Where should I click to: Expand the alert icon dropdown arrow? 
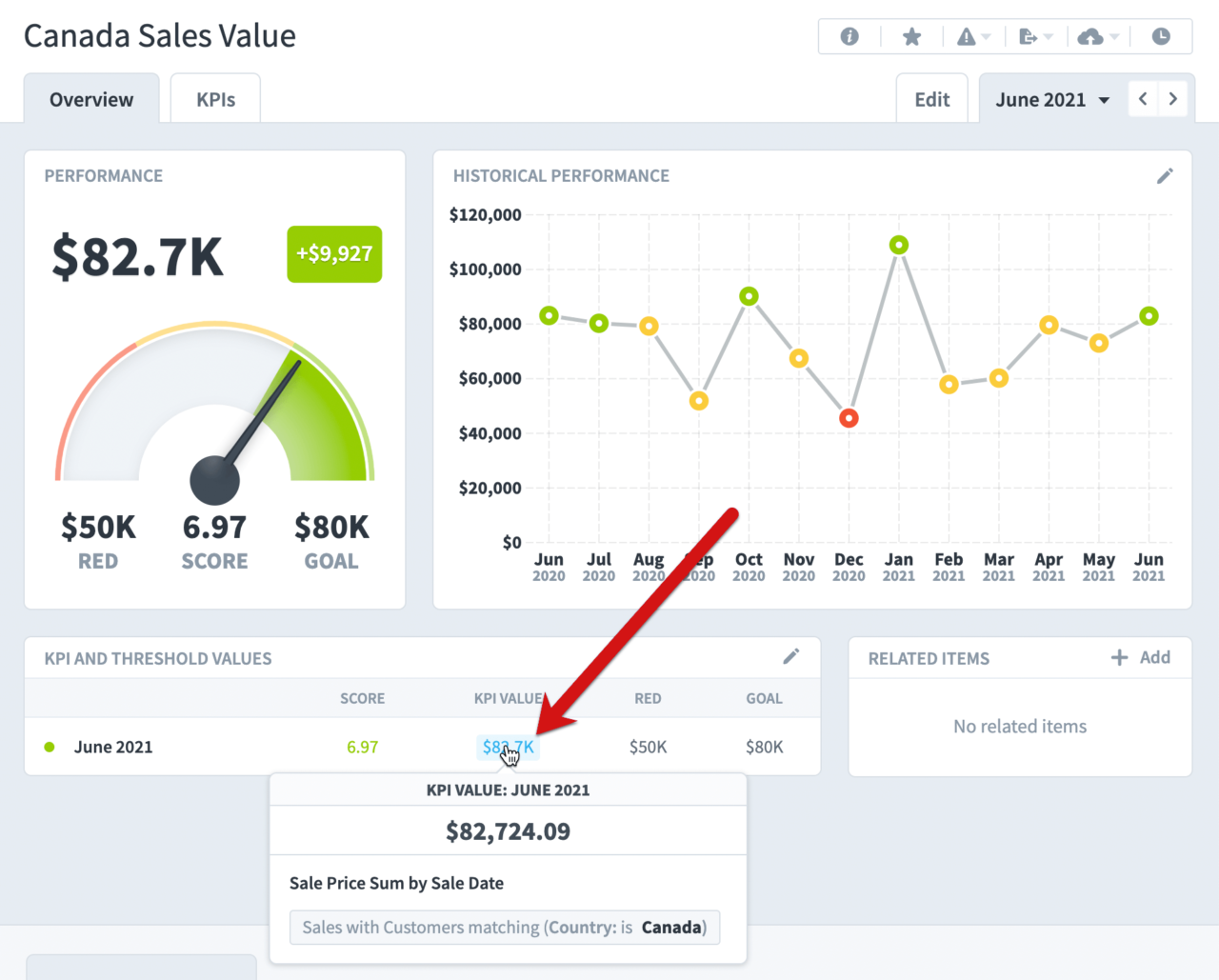(x=985, y=38)
